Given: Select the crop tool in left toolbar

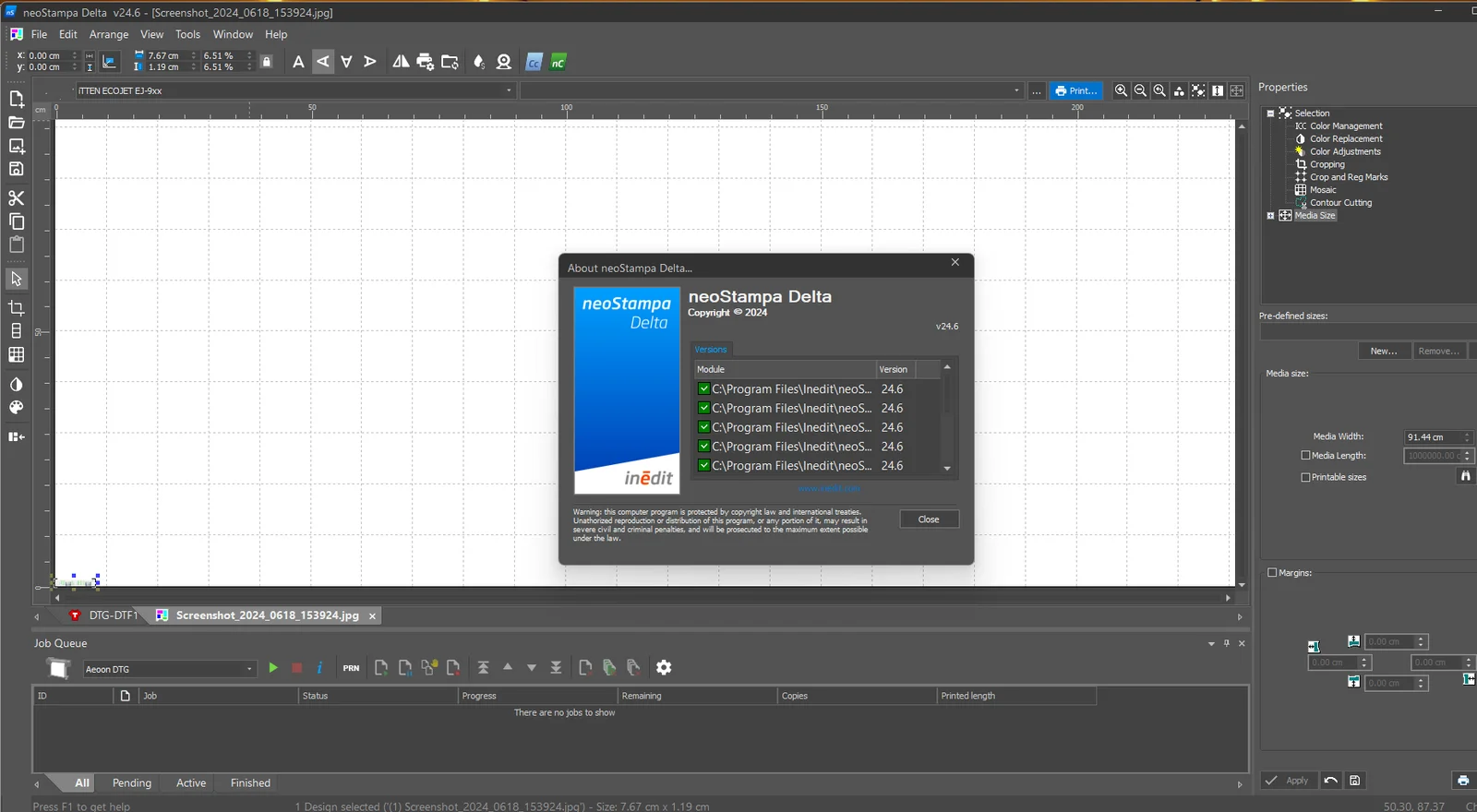Looking at the screenshot, I should pos(16,308).
